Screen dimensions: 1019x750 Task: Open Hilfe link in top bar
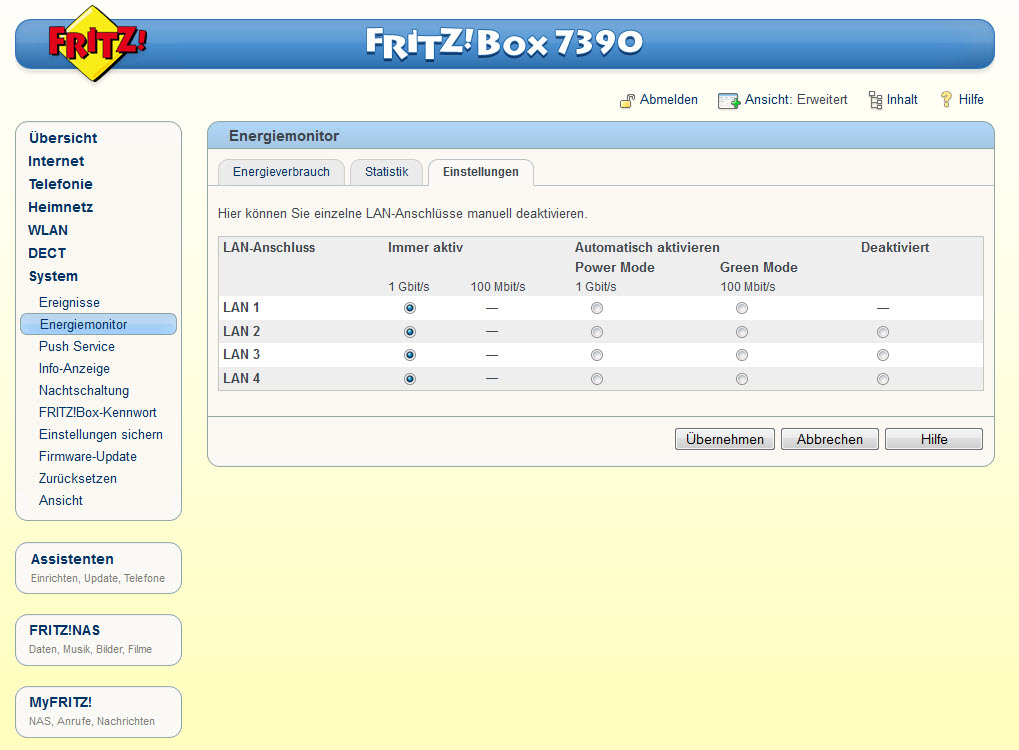pos(971,99)
